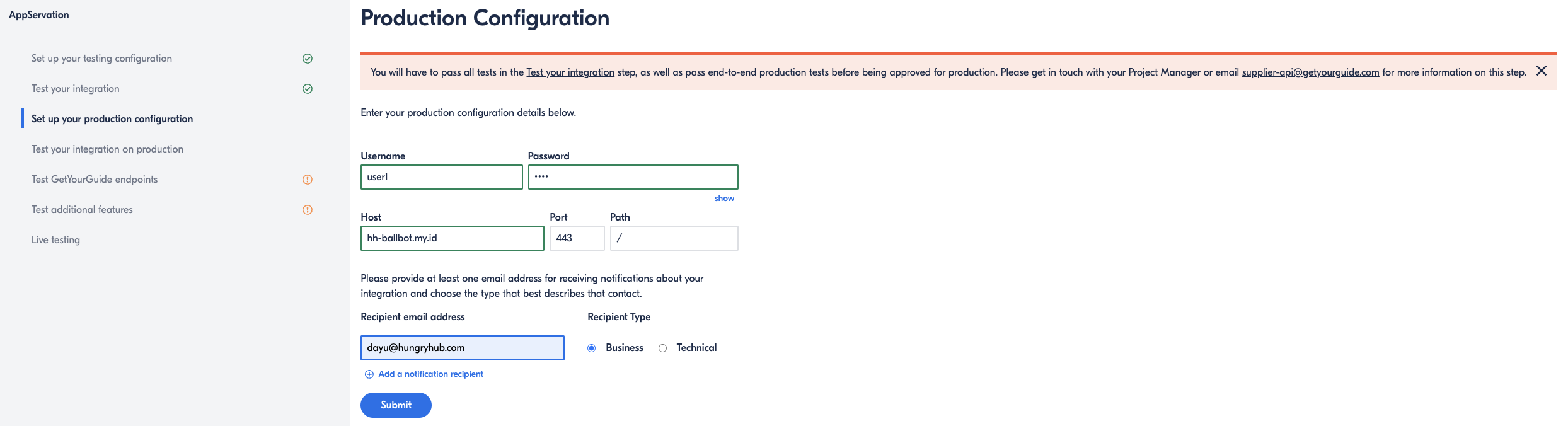Open the Test your integration link in banner

click(x=570, y=72)
